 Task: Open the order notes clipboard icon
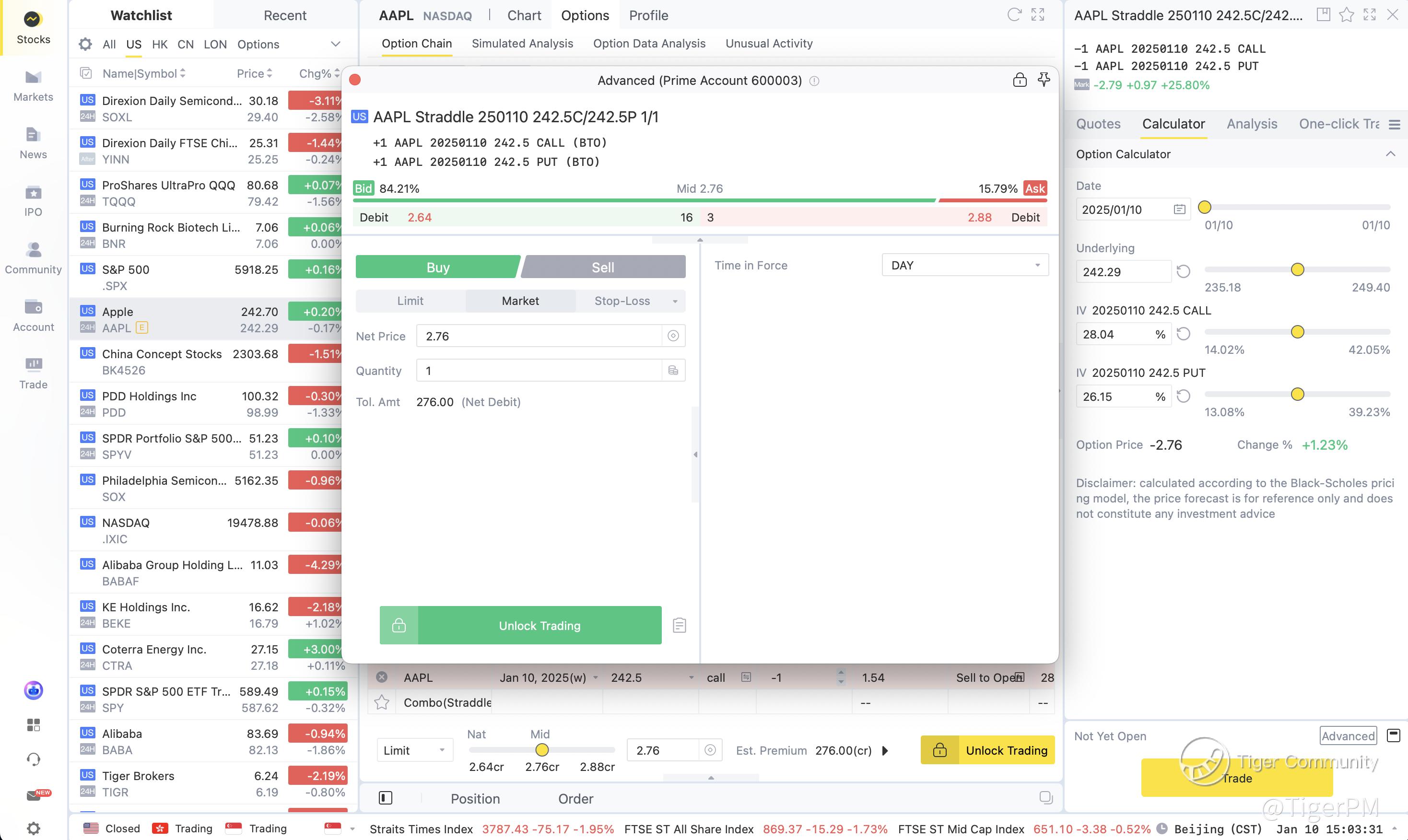coord(680,626)
